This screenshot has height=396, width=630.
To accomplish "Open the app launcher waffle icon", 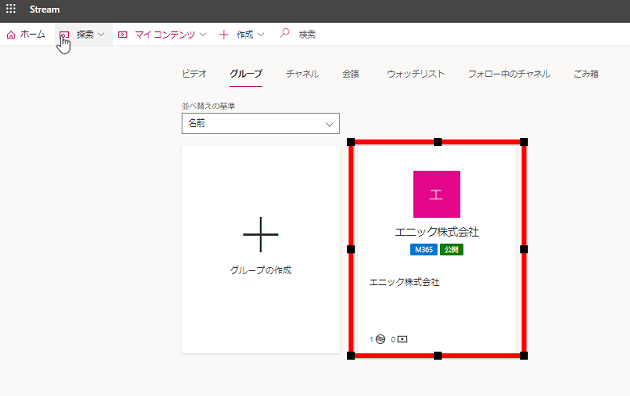I will (11, 9).
